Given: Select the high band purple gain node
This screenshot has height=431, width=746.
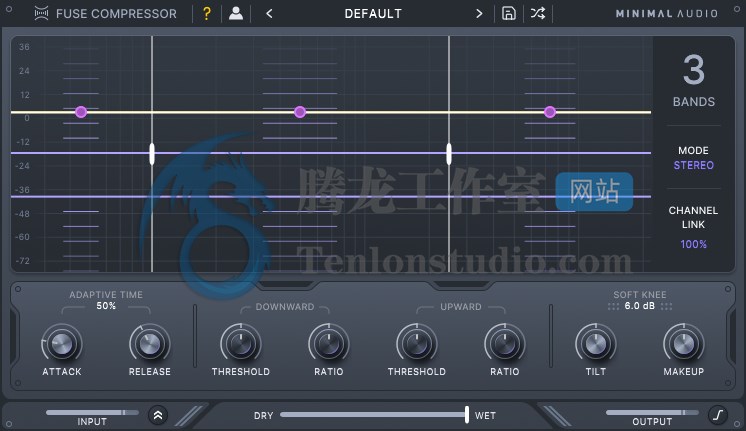Looking at the screenshot, I should 550,112.
